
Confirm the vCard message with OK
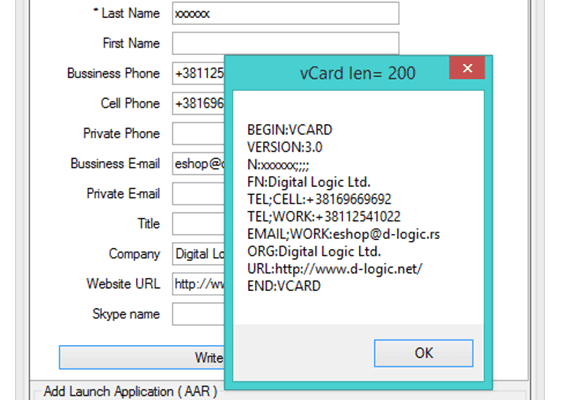coord(423,353)
